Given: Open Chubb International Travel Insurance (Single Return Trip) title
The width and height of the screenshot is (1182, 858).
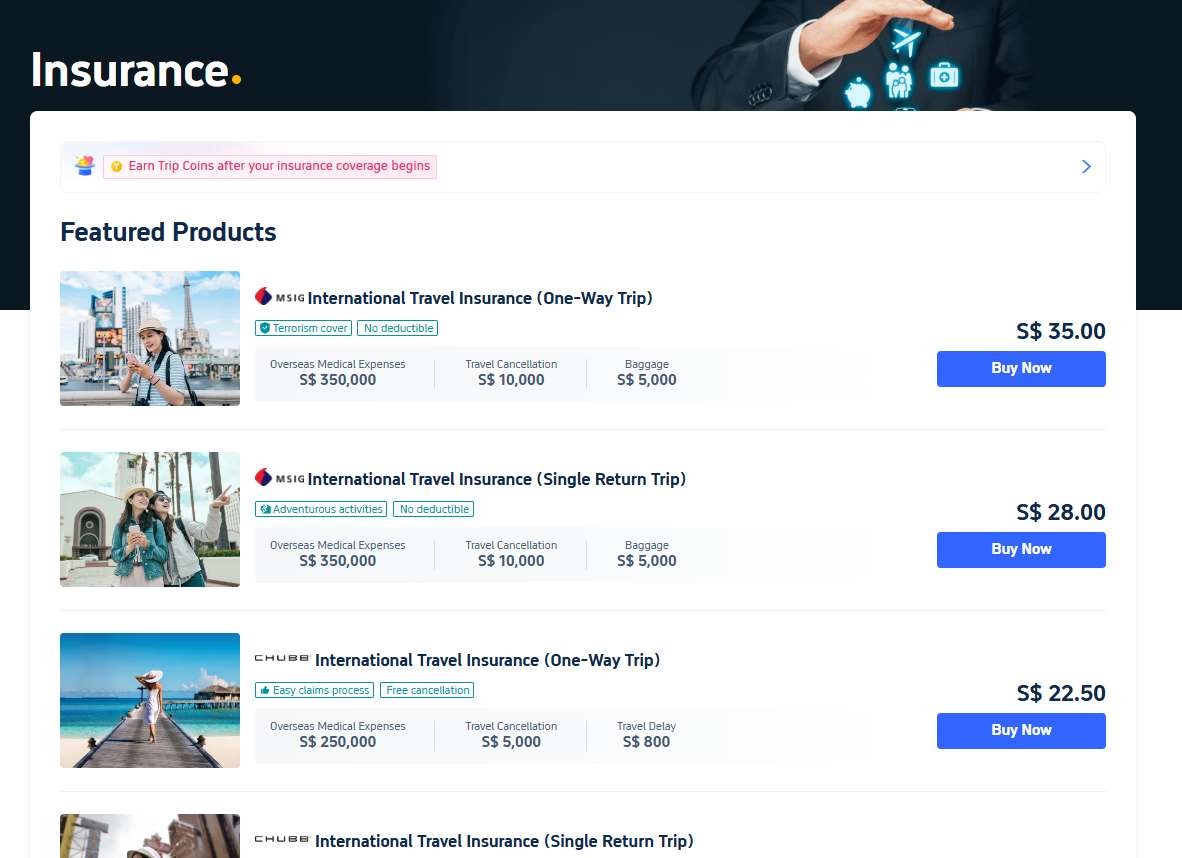Looking at the screenshot, I should coord(504,841).
